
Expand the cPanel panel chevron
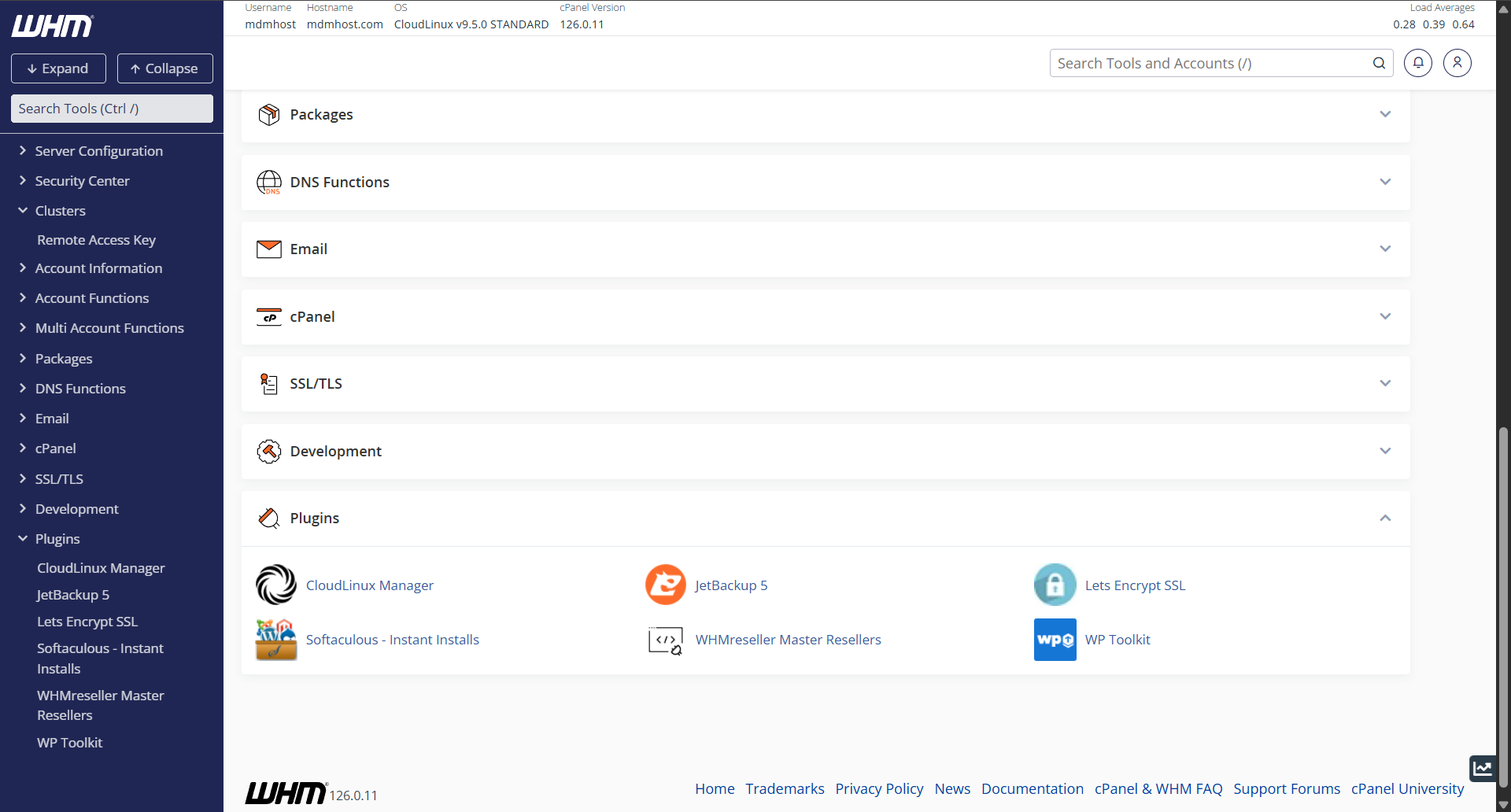coord(1385,317)
